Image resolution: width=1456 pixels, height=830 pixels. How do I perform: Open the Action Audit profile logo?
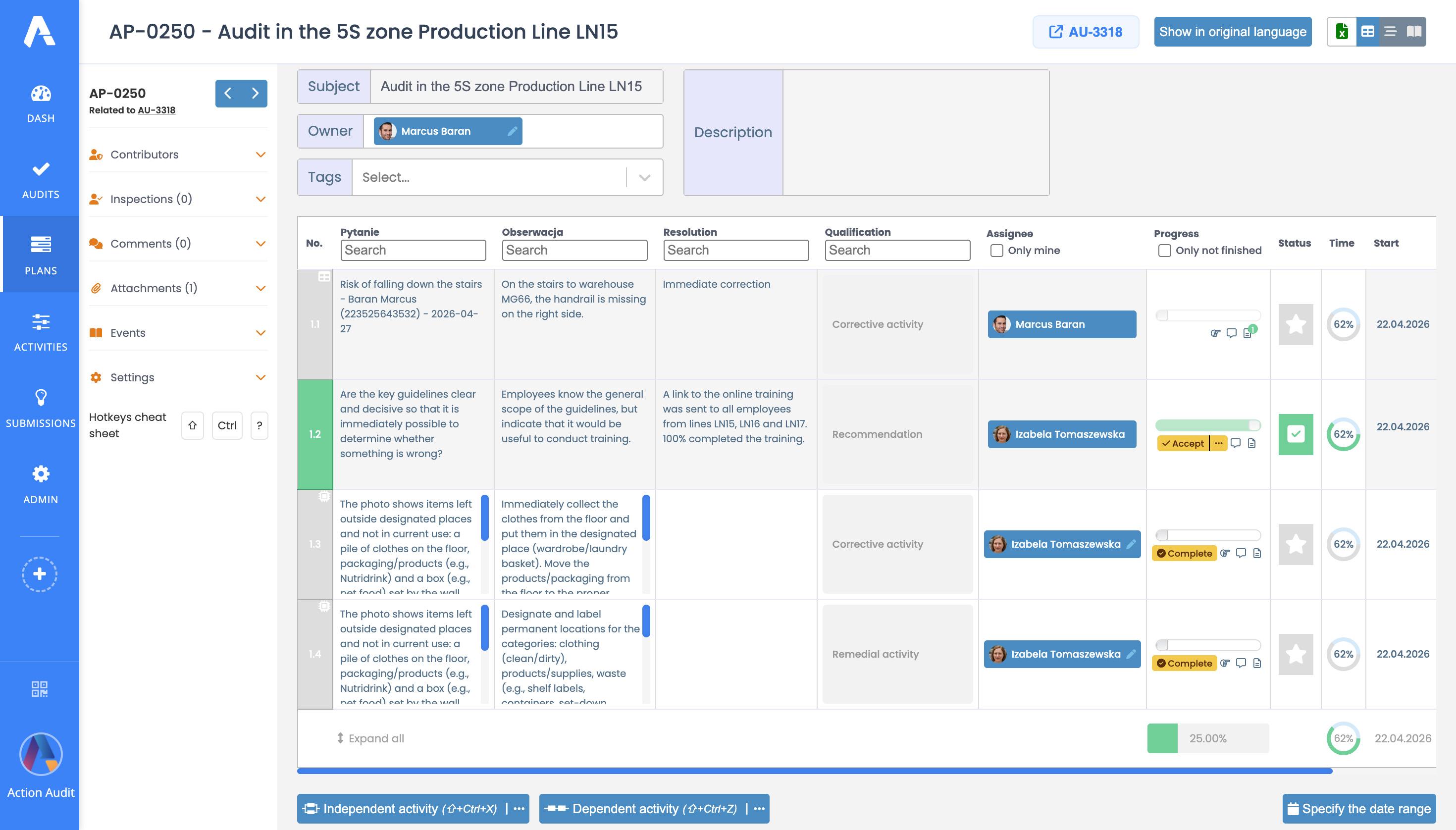pos(41,754)
